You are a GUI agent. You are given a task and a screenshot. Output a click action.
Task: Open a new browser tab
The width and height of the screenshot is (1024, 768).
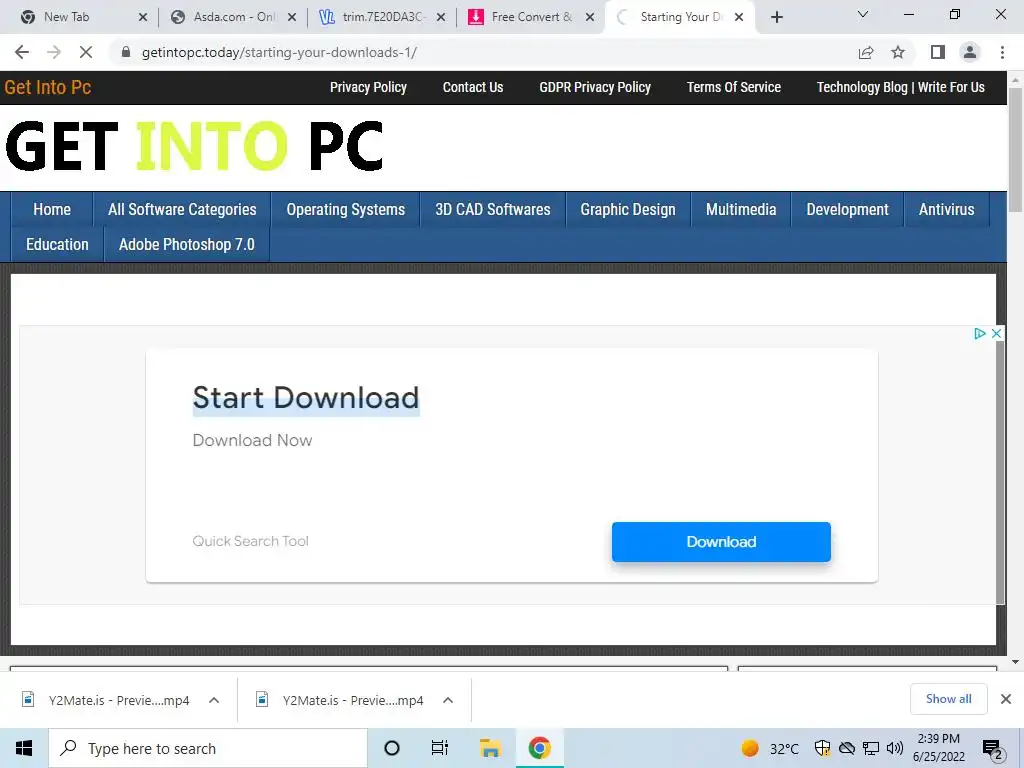776,17
